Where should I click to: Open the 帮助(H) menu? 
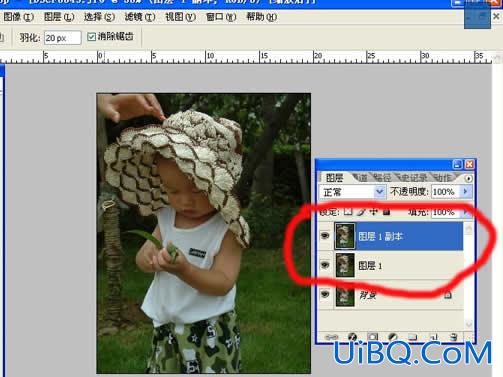(261, 17)
